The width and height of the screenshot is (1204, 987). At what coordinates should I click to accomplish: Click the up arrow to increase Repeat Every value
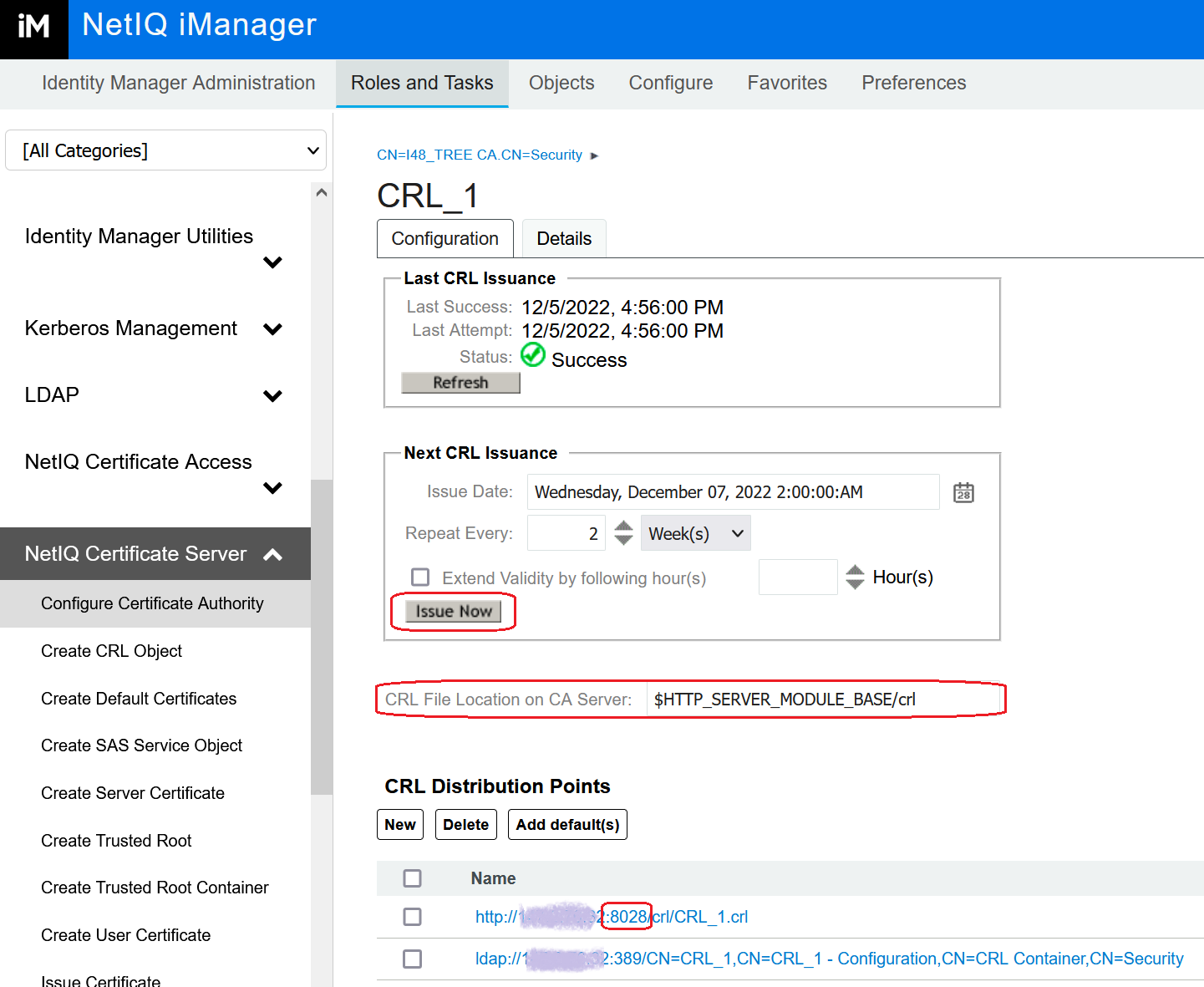[x=623, y=526]
